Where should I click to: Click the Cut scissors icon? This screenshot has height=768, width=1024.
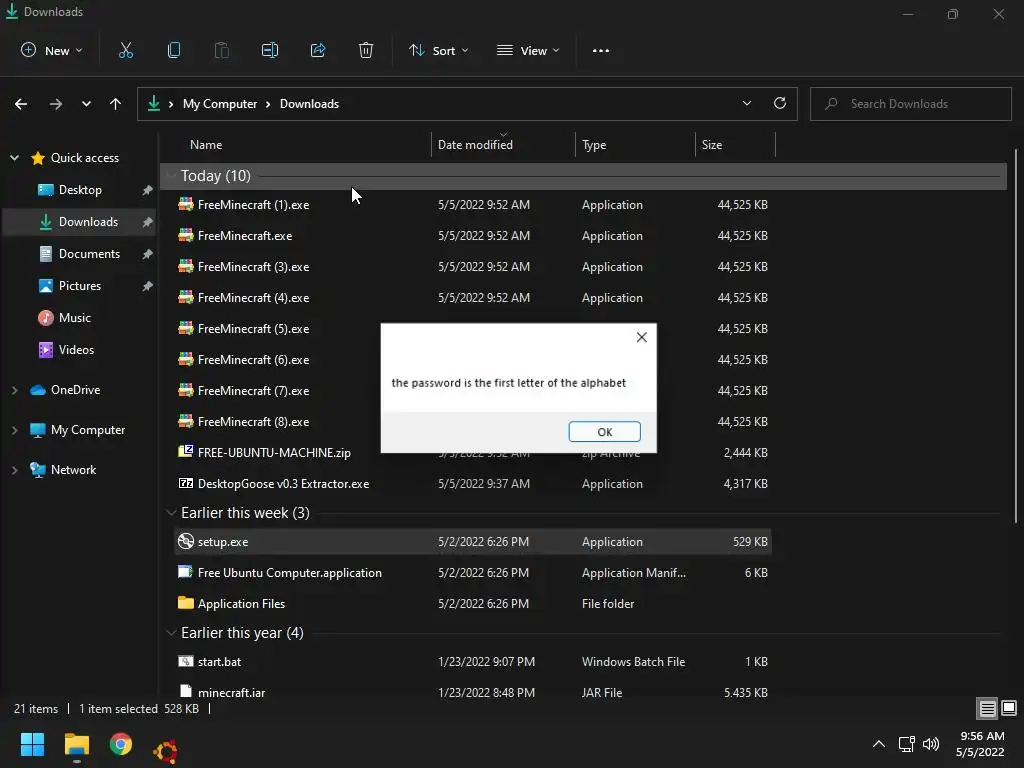[125, 50]
